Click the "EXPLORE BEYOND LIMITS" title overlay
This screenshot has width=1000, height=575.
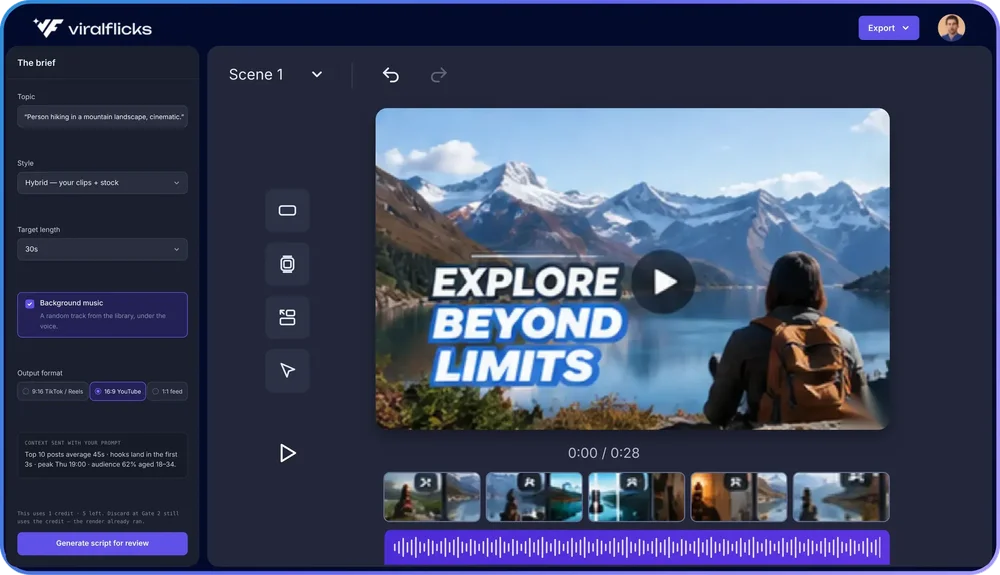coord(527,324)
